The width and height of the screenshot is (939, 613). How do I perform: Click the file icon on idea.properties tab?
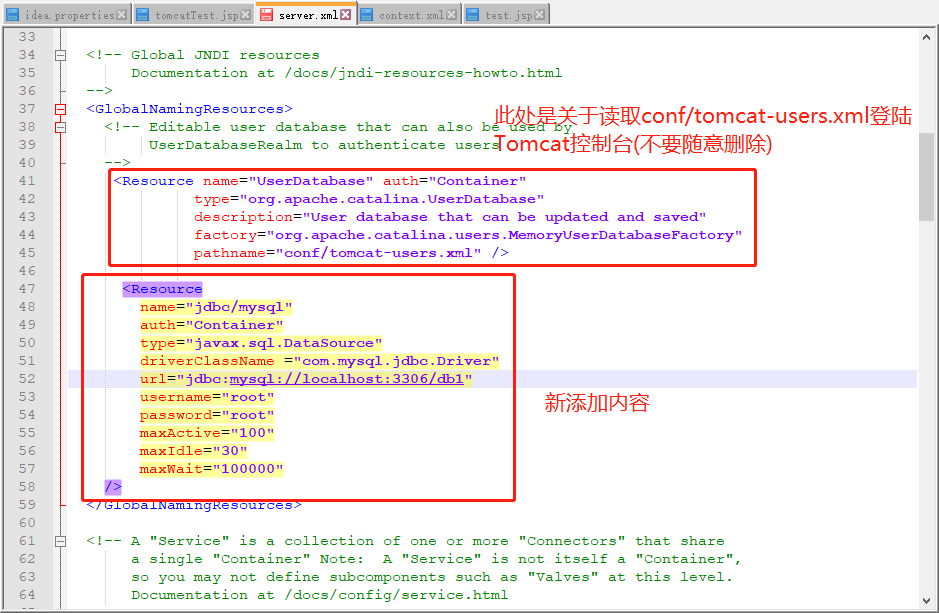tap(14, 14)
